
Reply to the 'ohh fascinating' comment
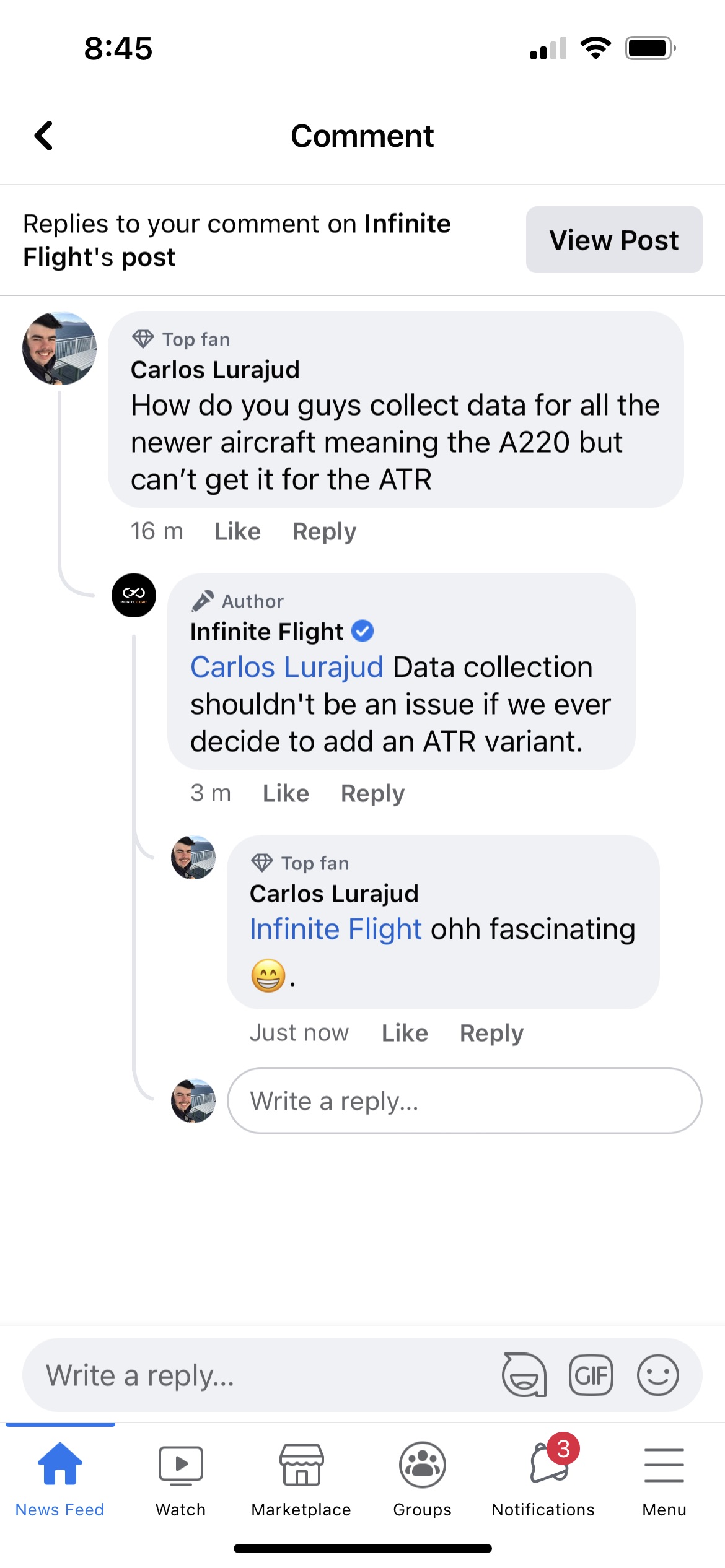click(491, 1033)
